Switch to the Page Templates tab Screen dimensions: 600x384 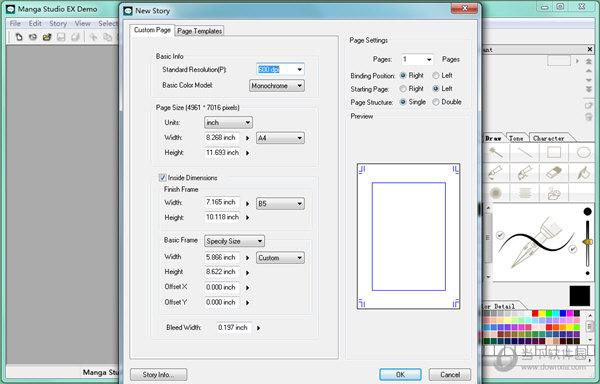pos(199,31)
